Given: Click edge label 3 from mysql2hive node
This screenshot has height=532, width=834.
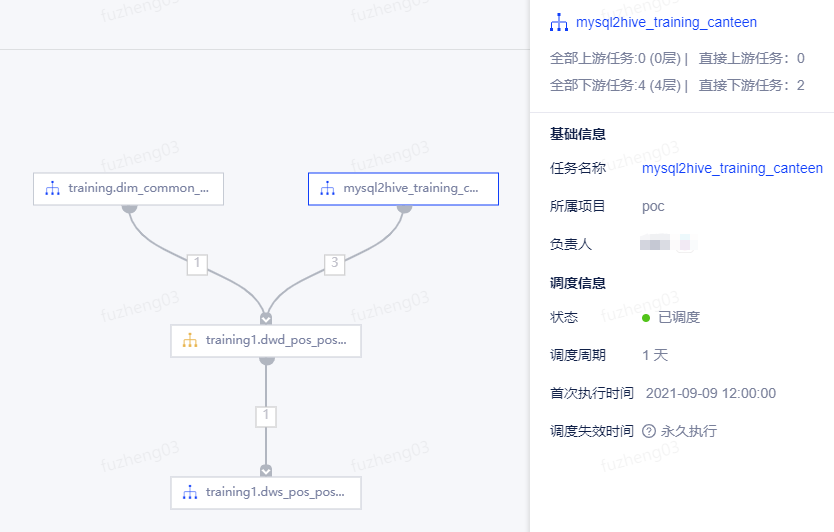Looking at the screenshot, I should (335, 264).
